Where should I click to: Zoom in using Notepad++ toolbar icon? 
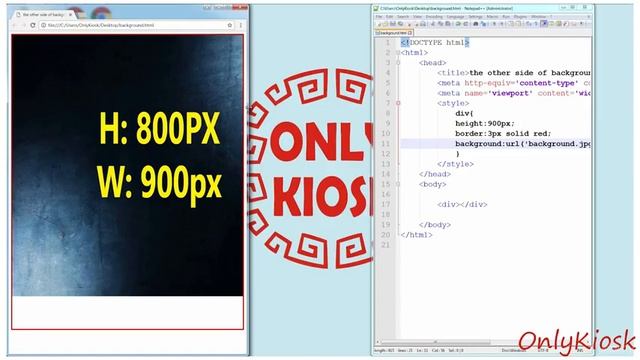pos(494,24)
